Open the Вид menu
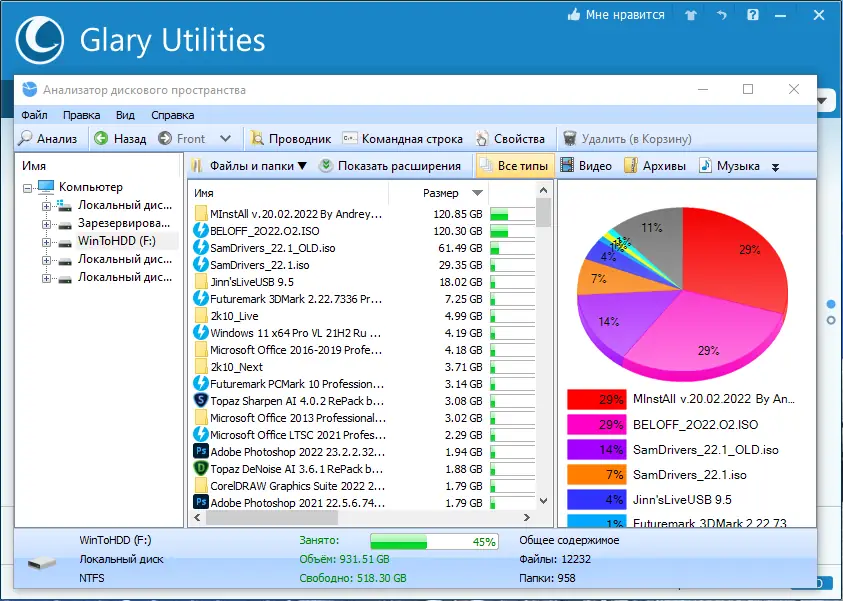Screen dimensions: 843x601 click(x=125, y=115)
